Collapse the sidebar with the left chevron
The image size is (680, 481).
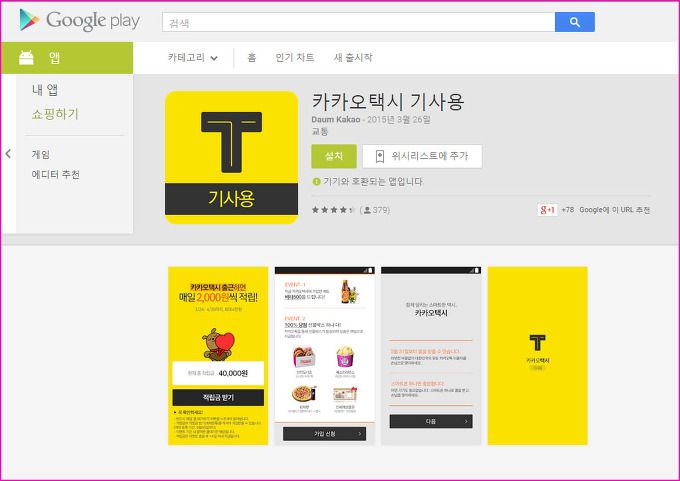(x=8, y=154)
